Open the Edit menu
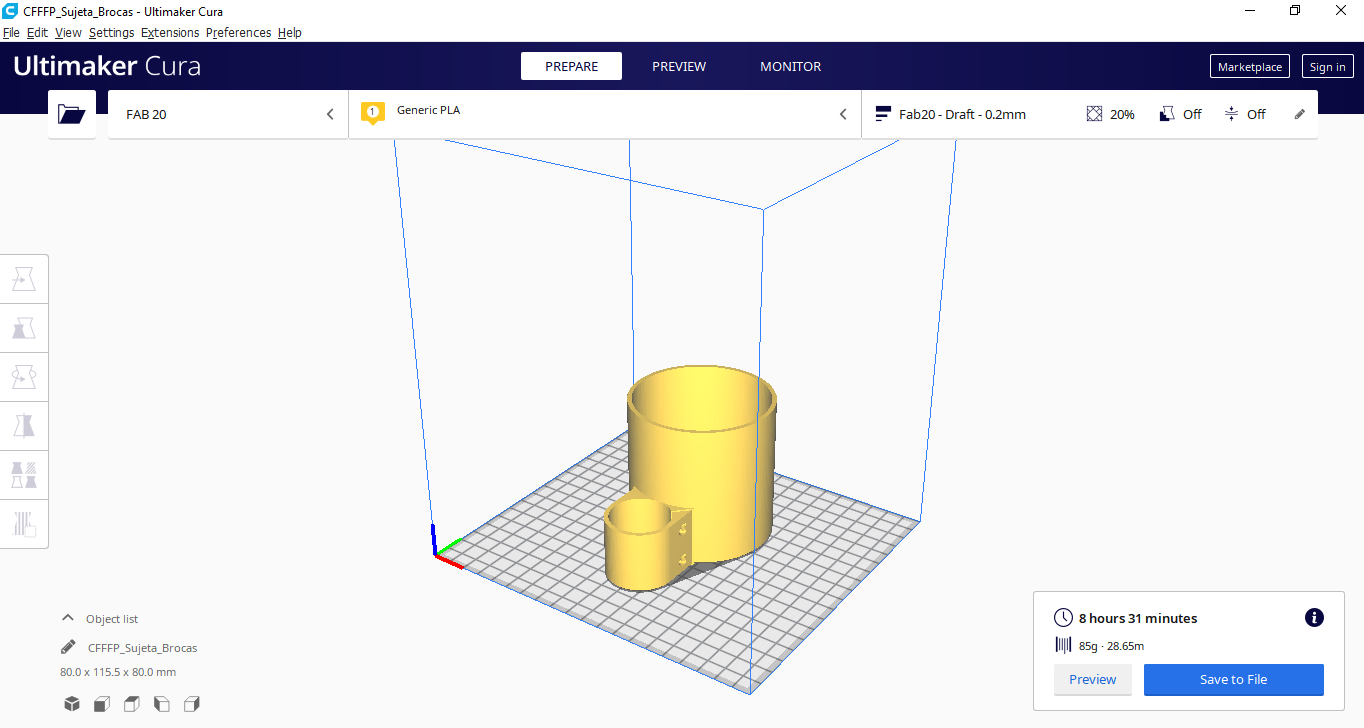The height and width of the screenshot is (728, 1364). (x=37, y=32)
